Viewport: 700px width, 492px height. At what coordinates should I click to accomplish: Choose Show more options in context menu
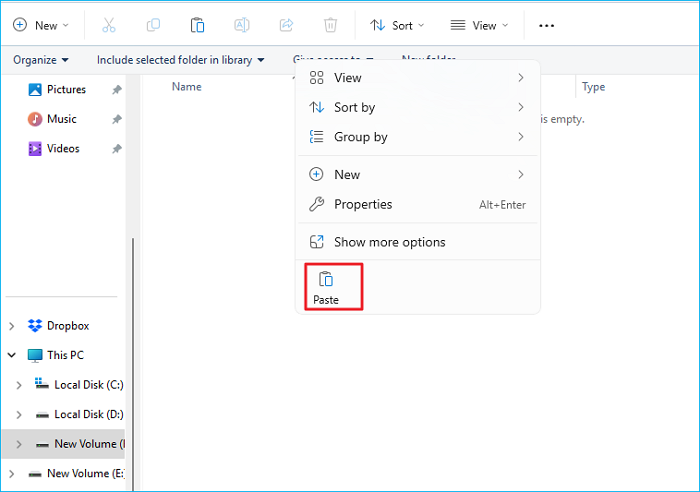389,242
